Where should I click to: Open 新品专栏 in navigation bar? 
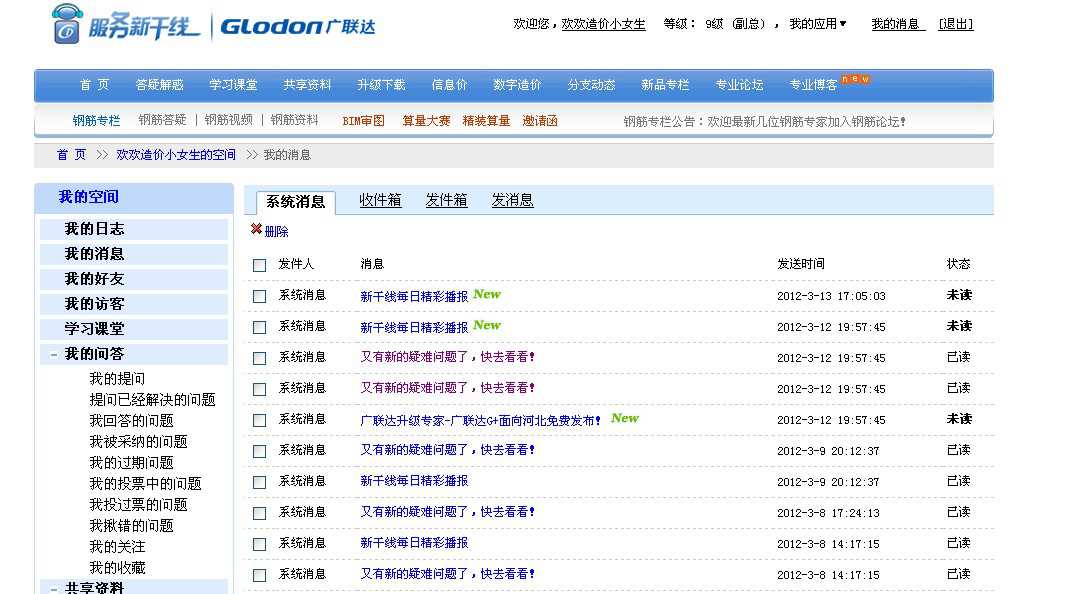665,85
